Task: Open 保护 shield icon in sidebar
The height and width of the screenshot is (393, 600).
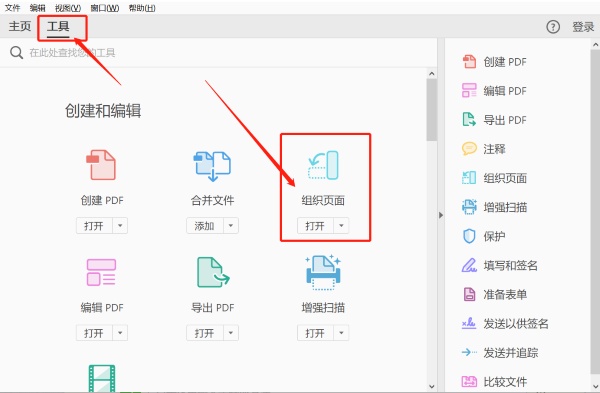Action: pos(469,236)
